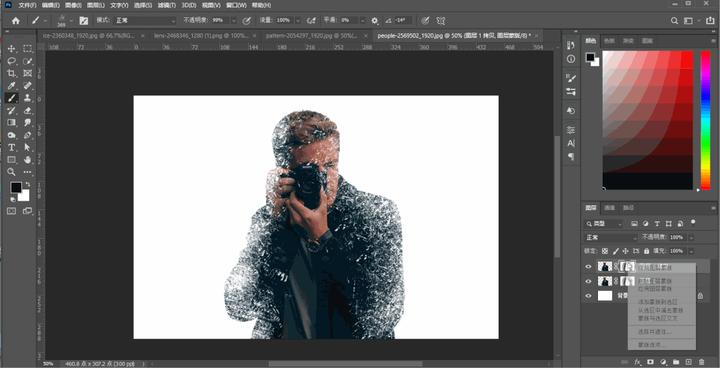Create a new layer icon
720x368 pixels.
688,362
